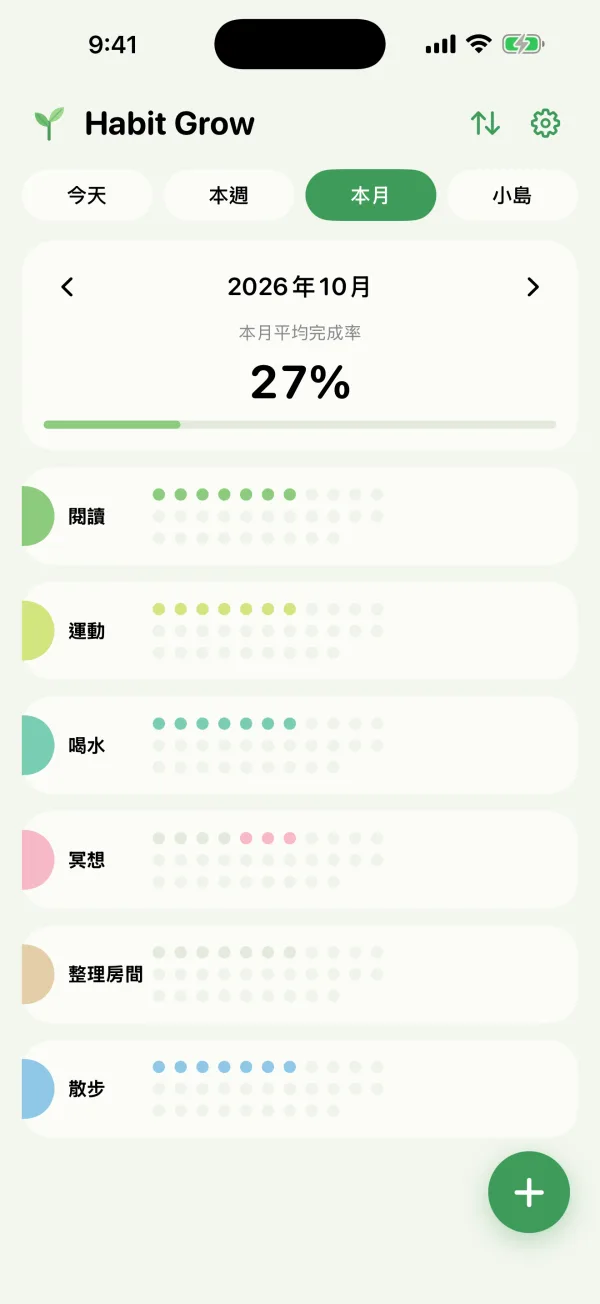Toggle the first day dot of 冥想
The width and height of the screenshot is (600, 1304).
point(159,838)
